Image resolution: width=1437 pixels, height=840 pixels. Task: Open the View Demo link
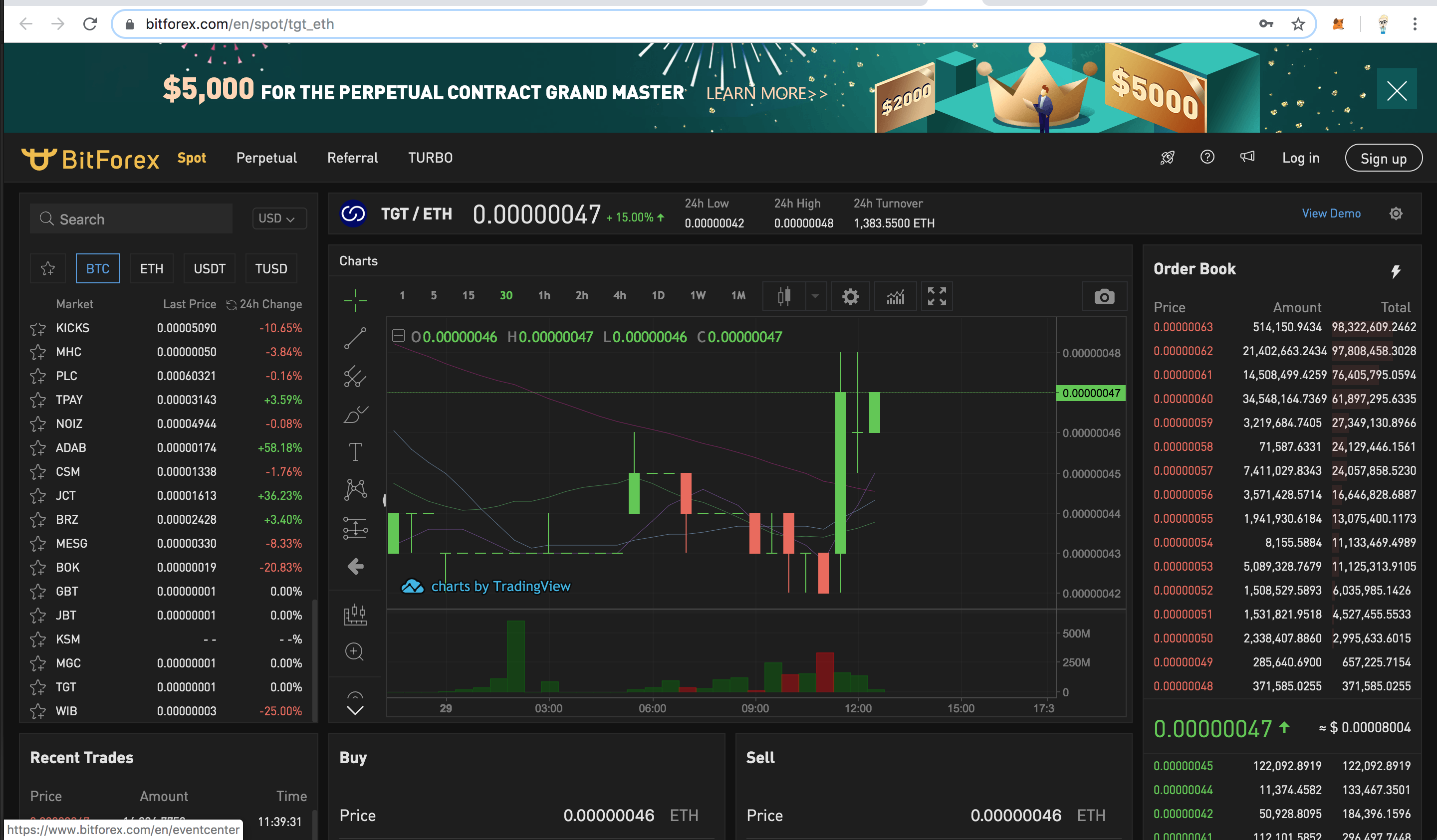point(1330,213)
